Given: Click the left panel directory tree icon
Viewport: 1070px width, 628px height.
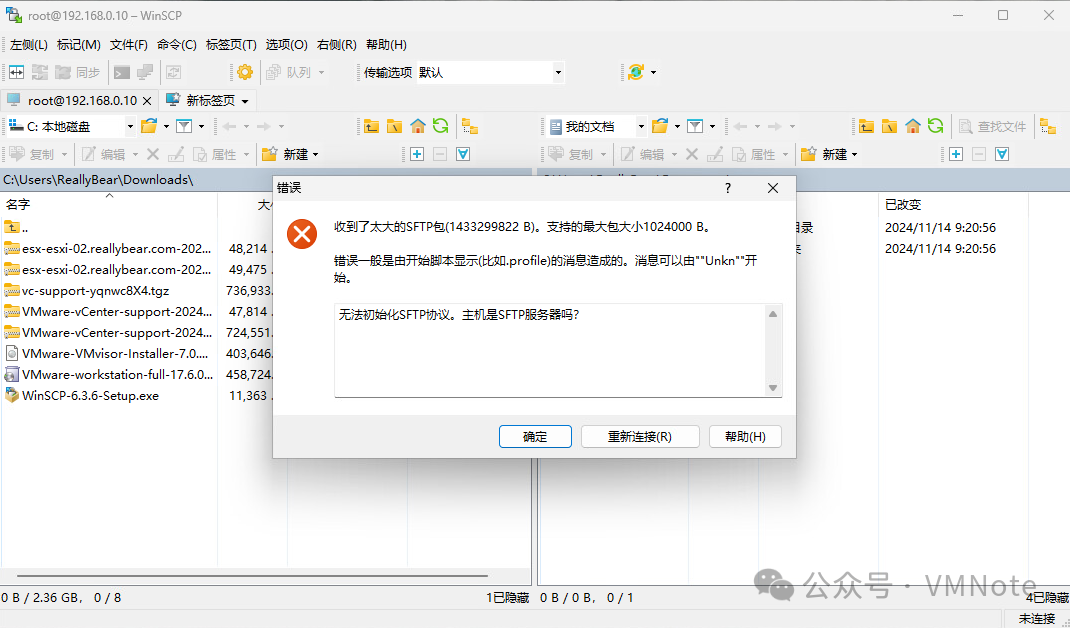Looking at the screenshot, I should (x=470, y=126).
